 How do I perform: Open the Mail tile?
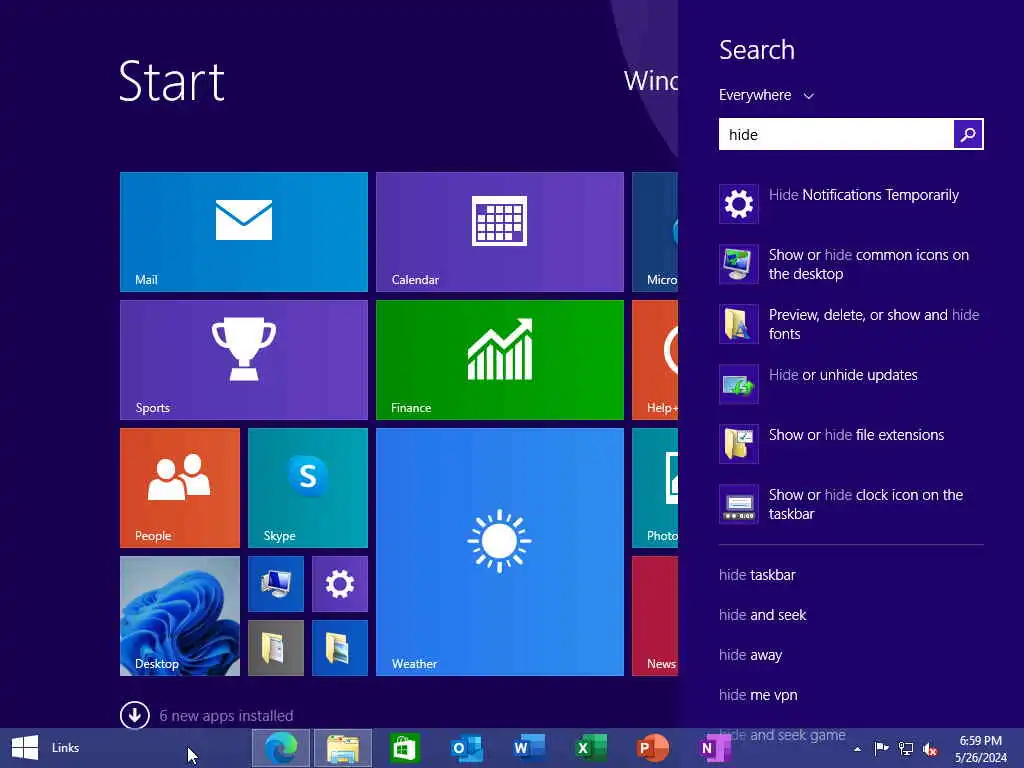[x=244, y=232]
